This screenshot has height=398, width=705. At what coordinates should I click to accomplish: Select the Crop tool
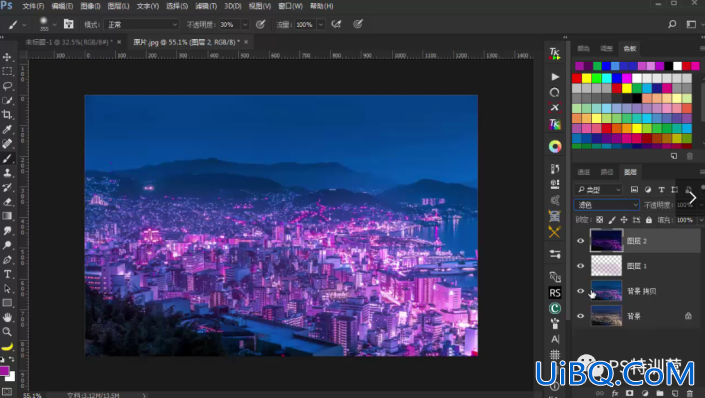click(x=7, y=115)
